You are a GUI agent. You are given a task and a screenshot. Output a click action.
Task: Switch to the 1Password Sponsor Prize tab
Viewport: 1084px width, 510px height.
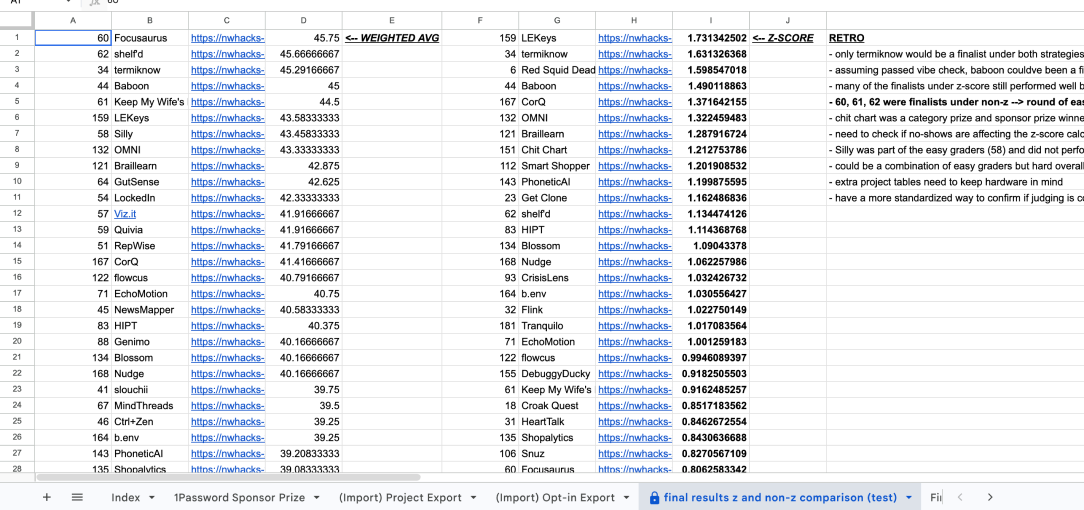tap(239, 498)
